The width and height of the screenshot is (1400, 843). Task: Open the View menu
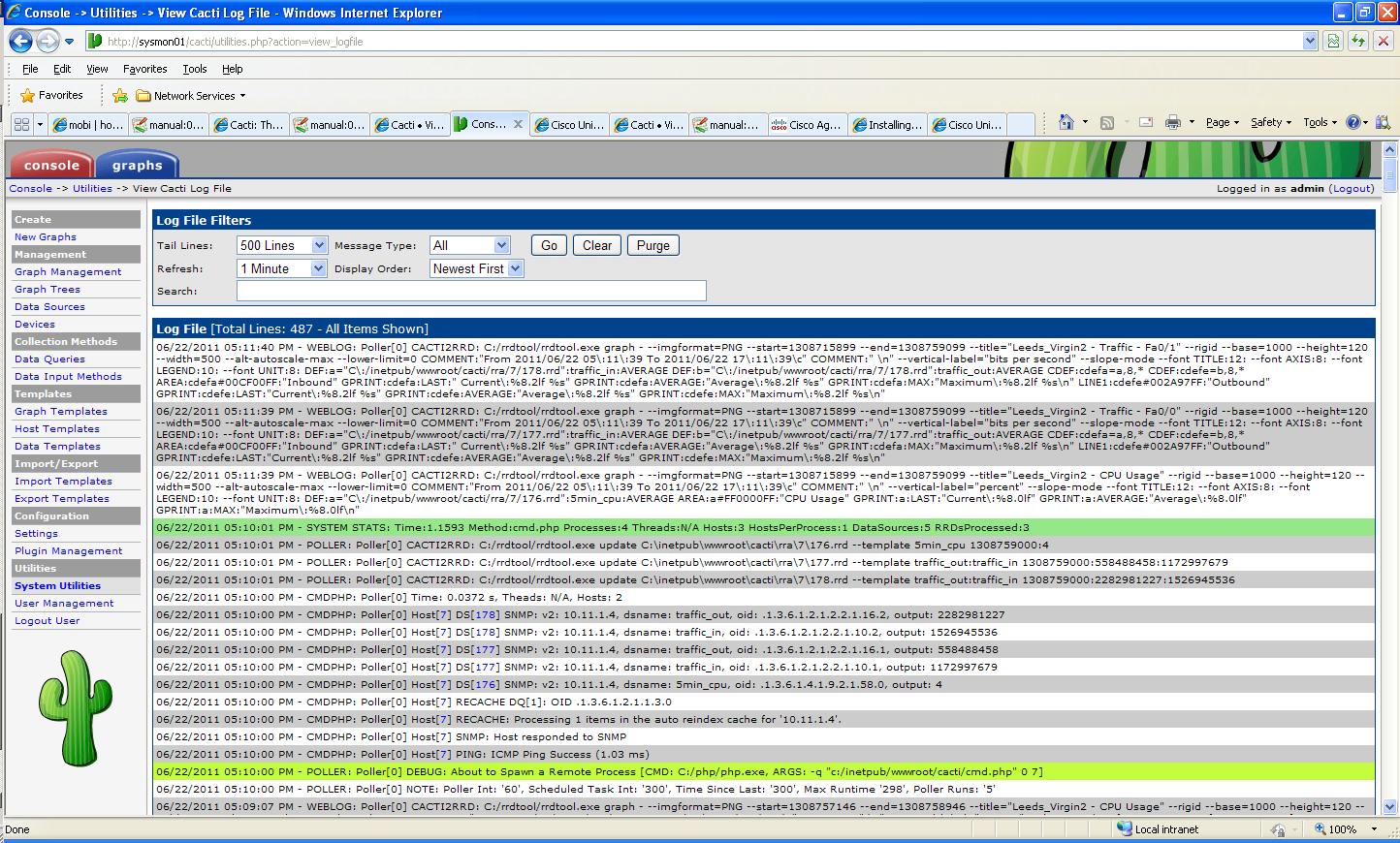tap(97, 69)
